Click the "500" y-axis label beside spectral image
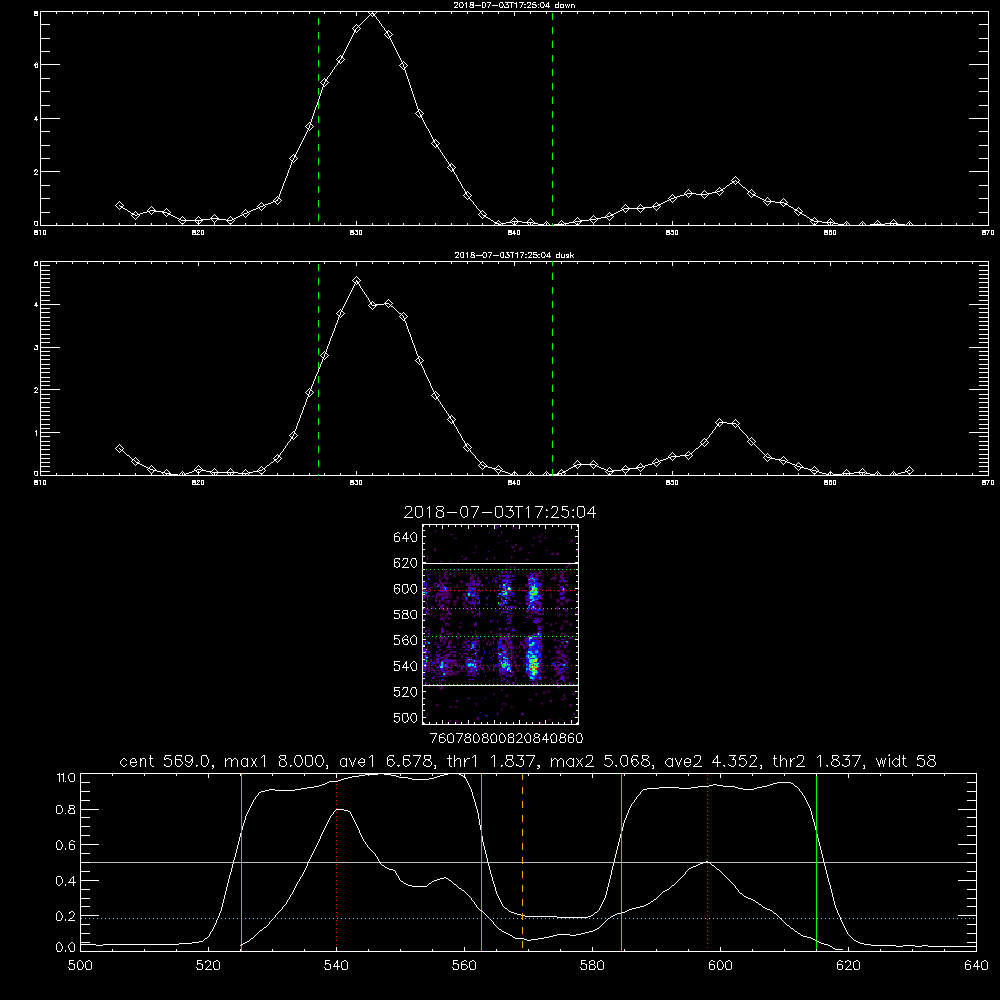Screen dimensions: 1000x1000 click(x=405, y=718)
